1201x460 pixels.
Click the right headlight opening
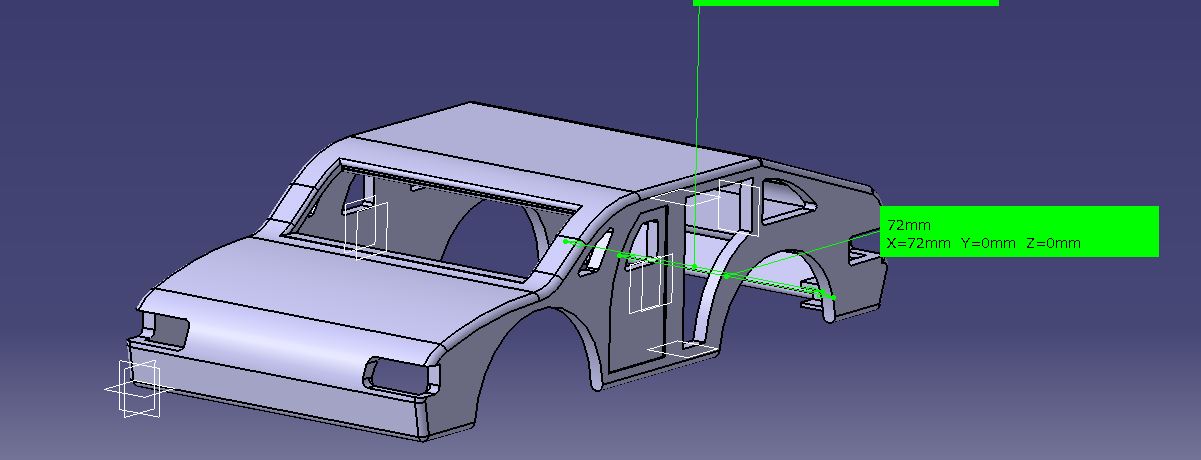(402, 374)
